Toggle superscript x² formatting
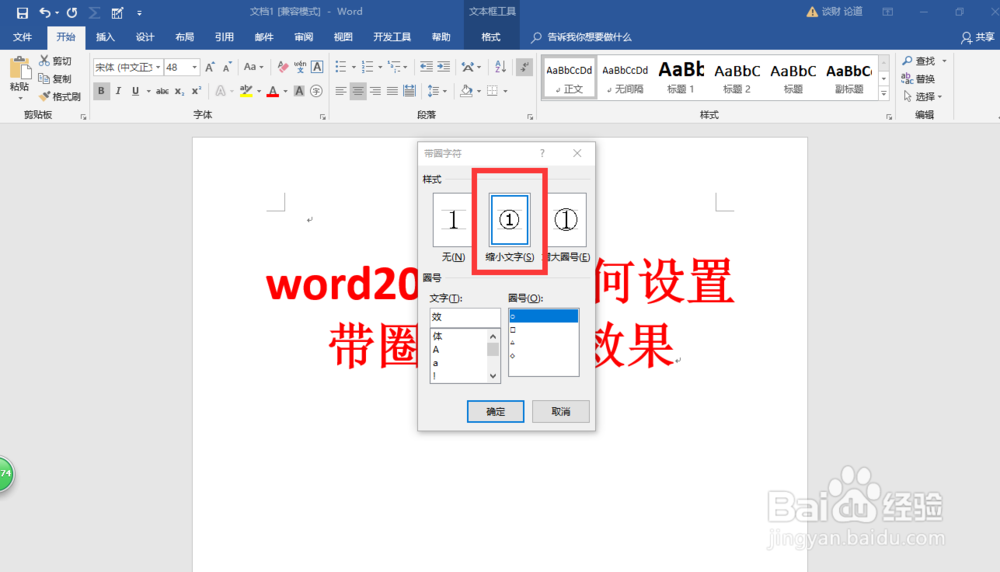This screenshot has height=572, width=1000. [x=196, y=91]
